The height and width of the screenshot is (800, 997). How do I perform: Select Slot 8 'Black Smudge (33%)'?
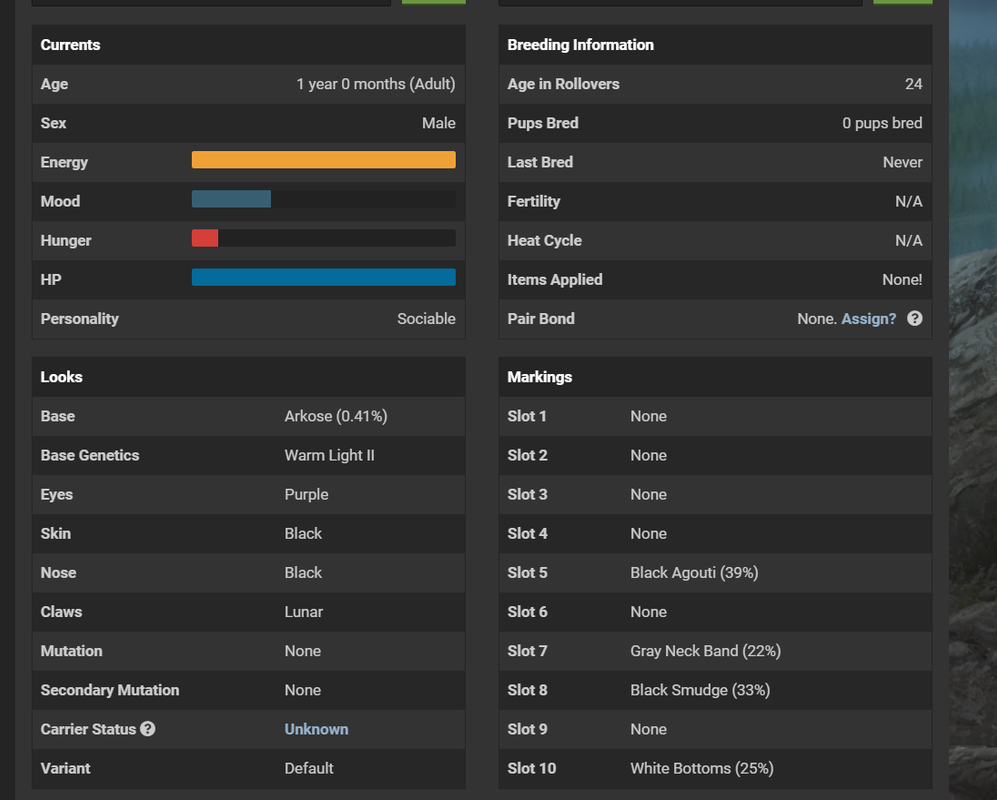[x=700, y=690]
